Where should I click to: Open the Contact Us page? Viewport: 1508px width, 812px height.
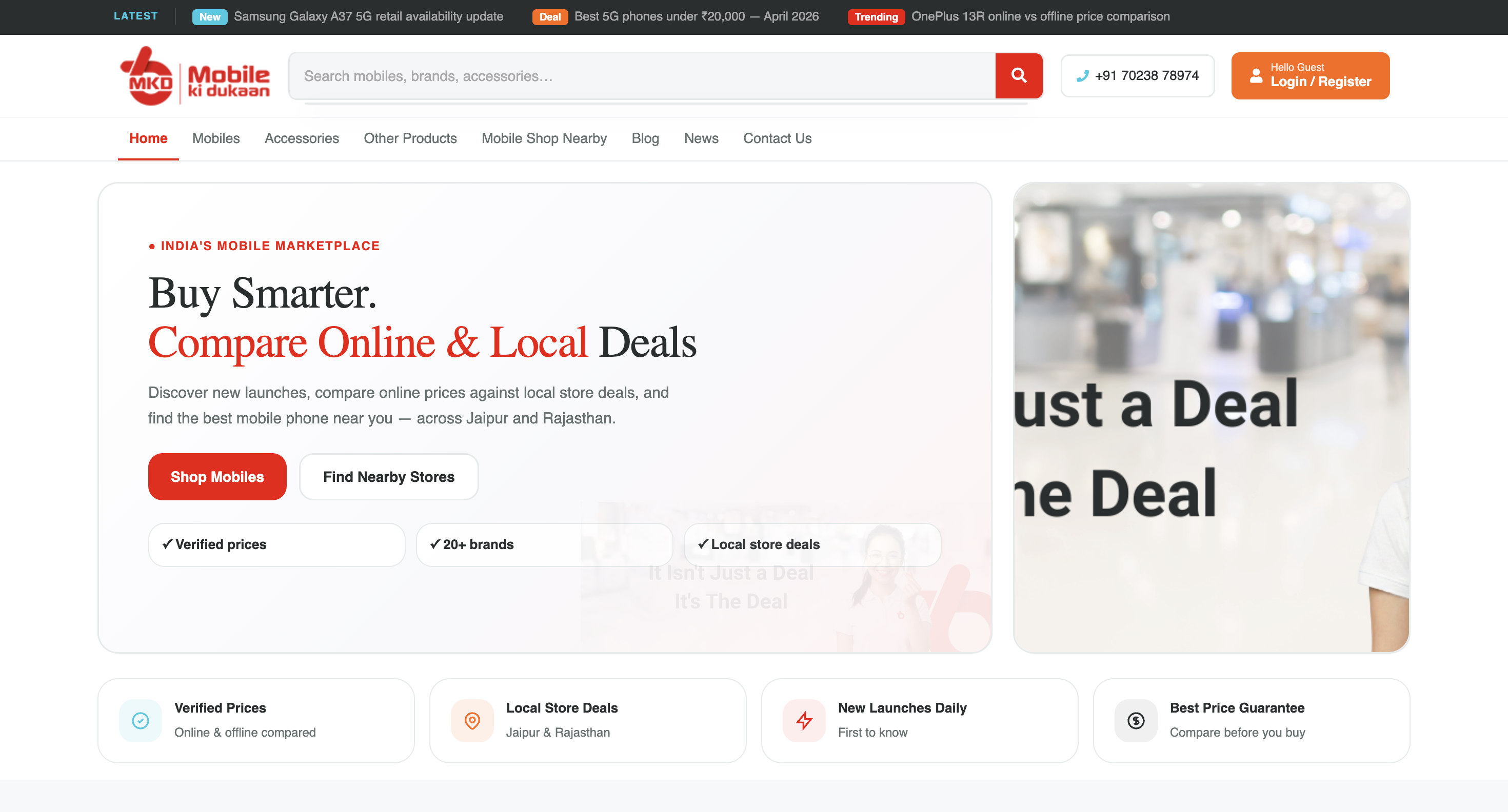(x=777, y=138)
